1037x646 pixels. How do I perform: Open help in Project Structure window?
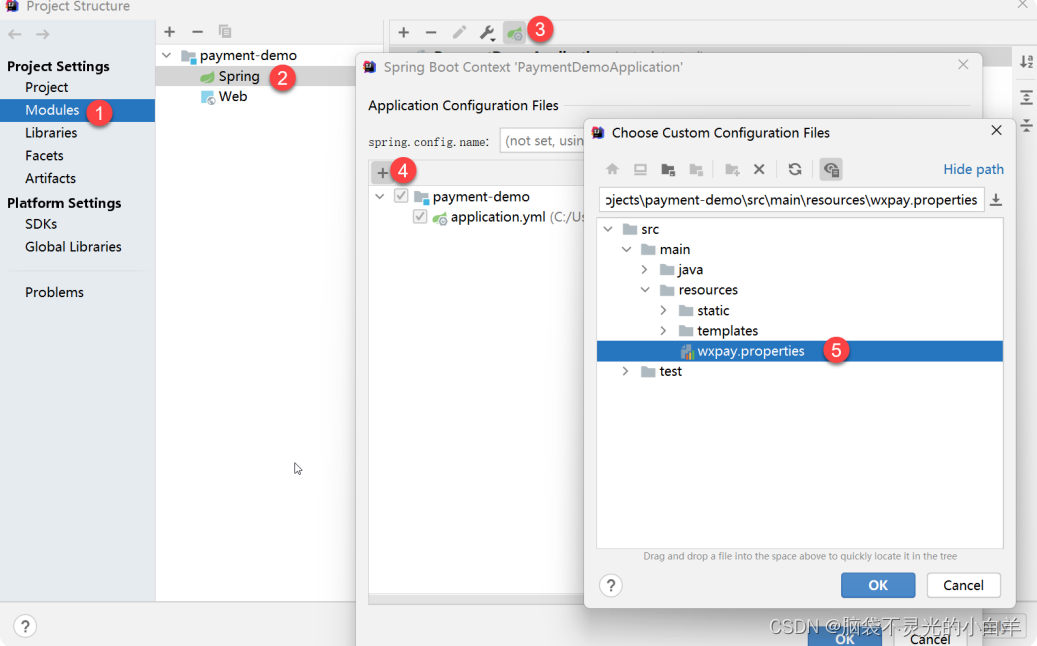(x=24, y=626)
